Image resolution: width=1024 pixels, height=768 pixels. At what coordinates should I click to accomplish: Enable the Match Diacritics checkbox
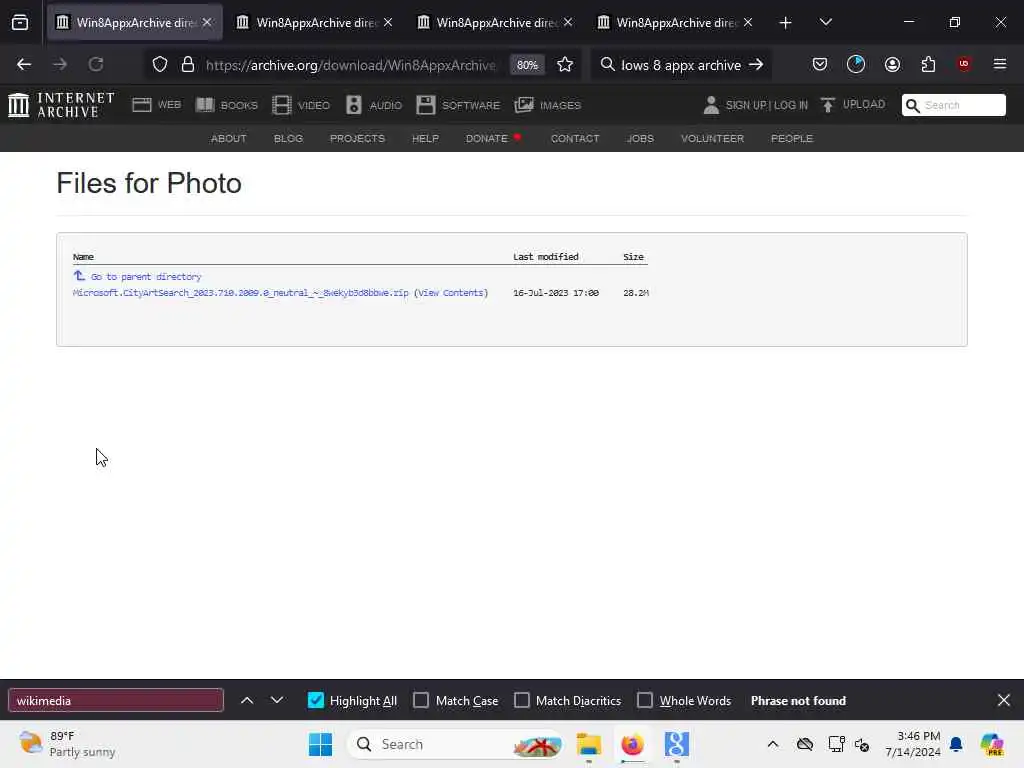[522, 700]
